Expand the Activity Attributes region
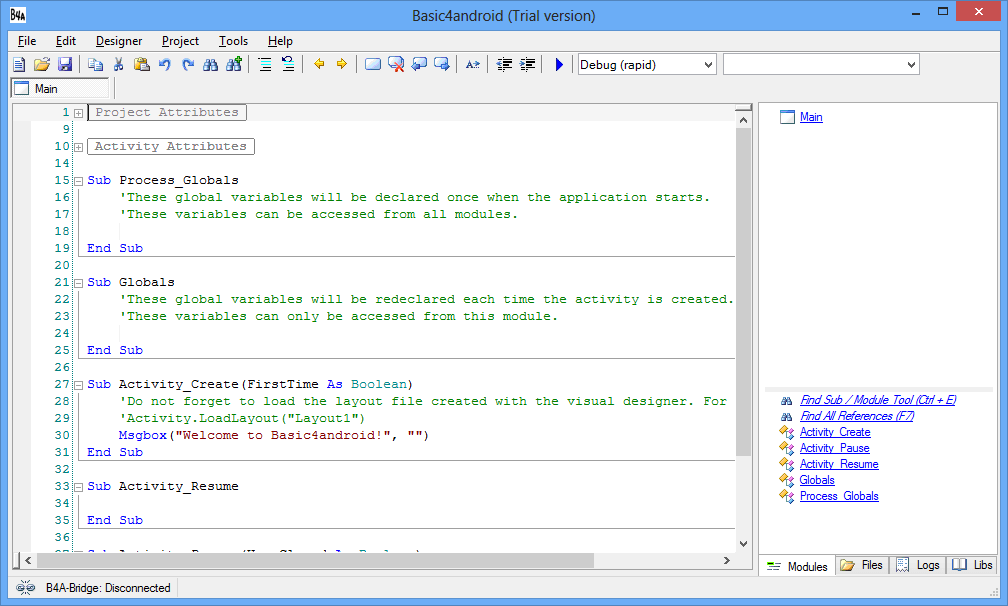 point(78,146)
